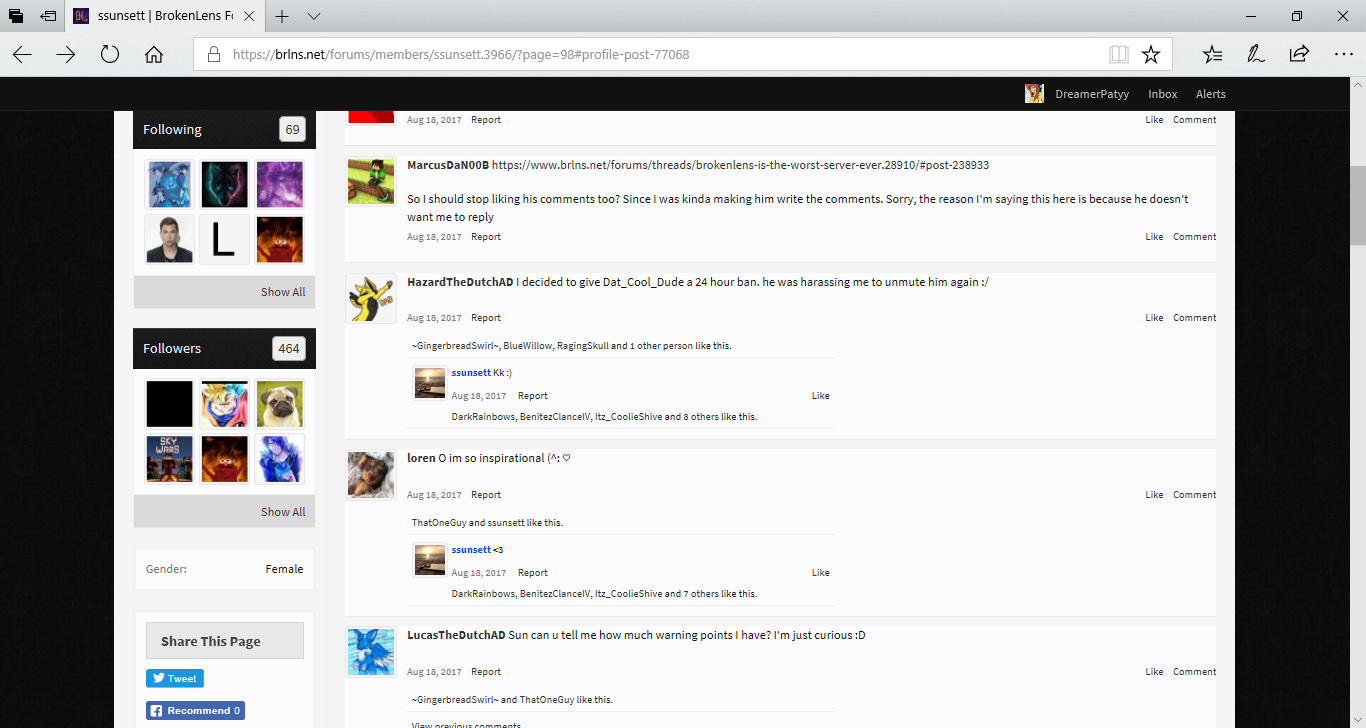The height and width of the screenshot is (728, 1366).
Task: Comment on MarcusDaN00B's profile post
Action: (1195, 237)
